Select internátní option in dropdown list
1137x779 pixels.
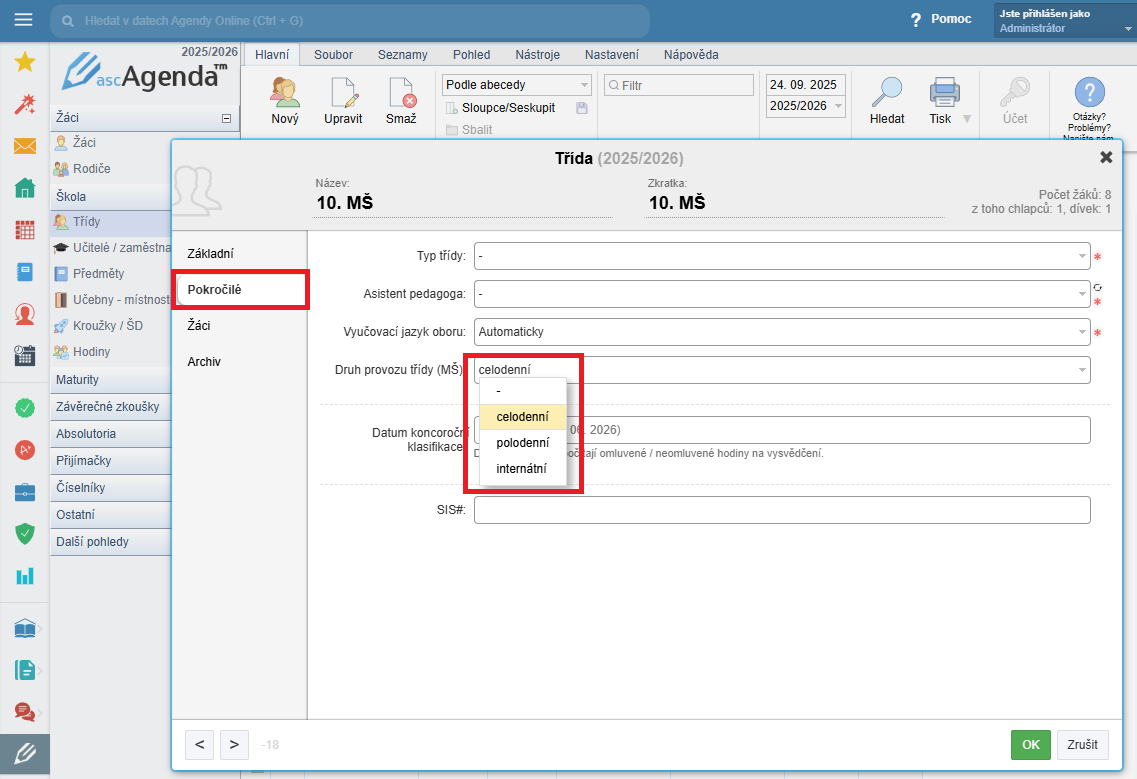[x=521, y=468]
